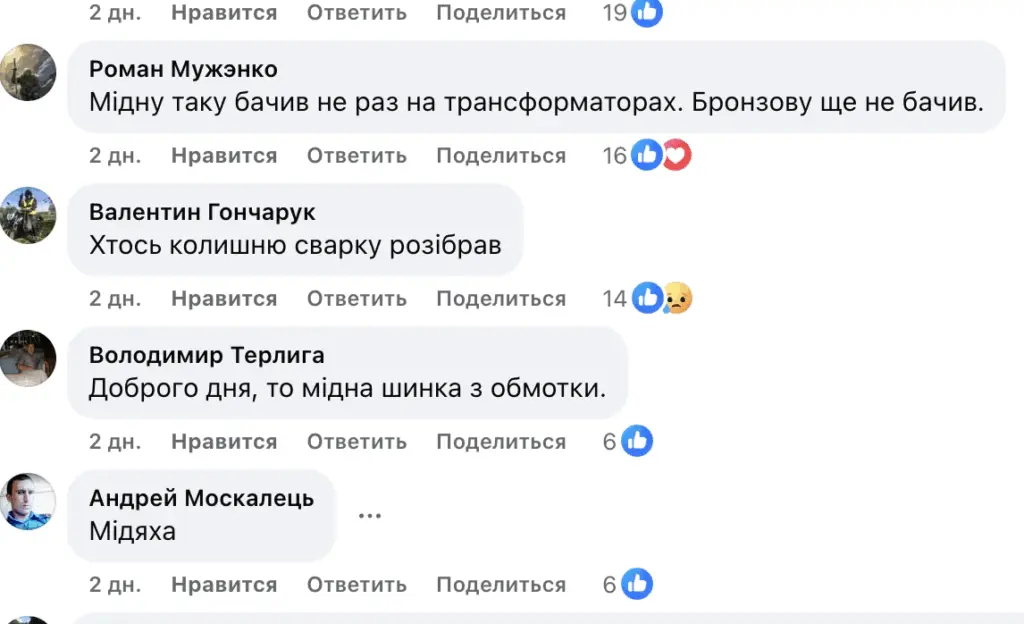The width and height of the screenshot is (1024, 624).
Task: Click Валентин Гончарук's profile picture
Action: click(28, 213)
